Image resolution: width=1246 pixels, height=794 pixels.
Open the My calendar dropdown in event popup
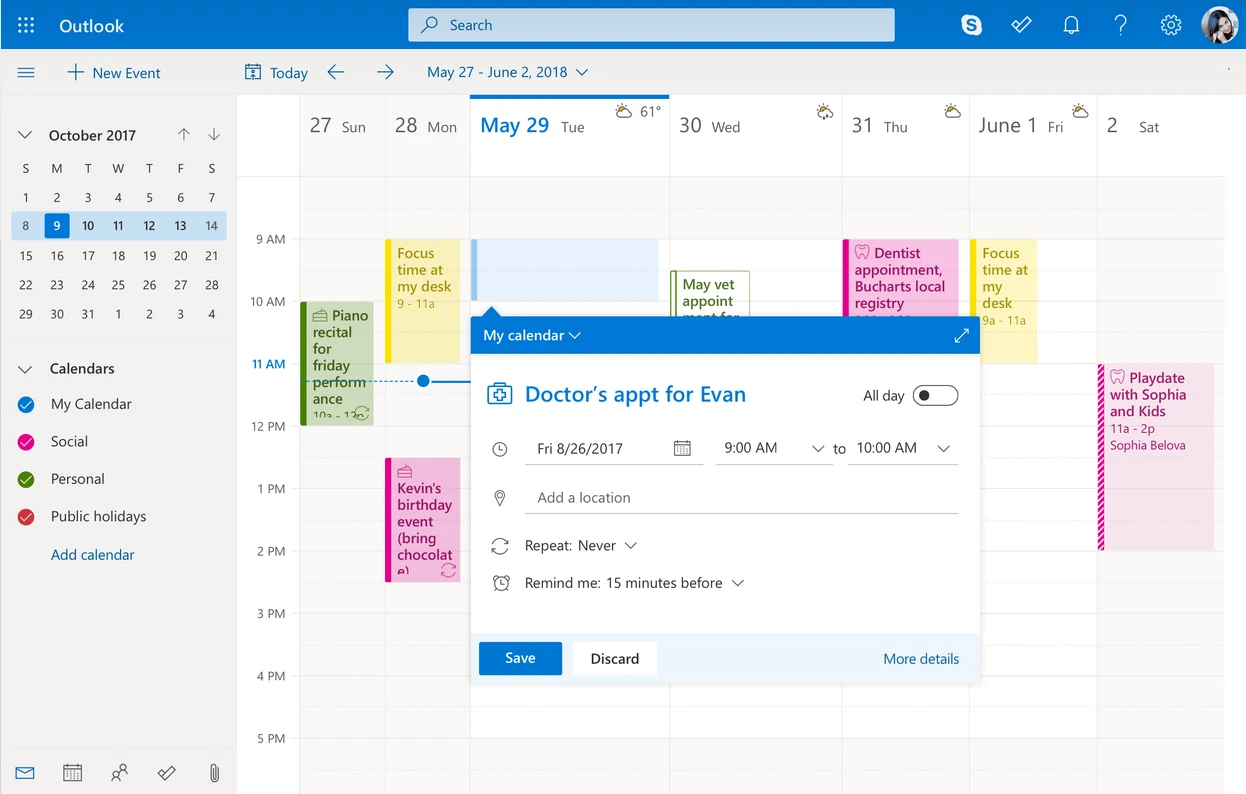531,335
